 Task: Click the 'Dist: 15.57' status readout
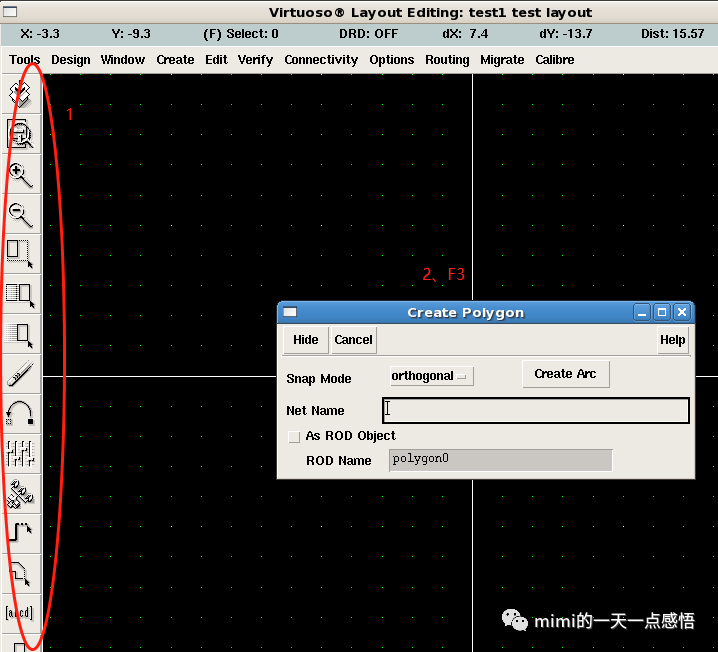(x=672, y=34)
